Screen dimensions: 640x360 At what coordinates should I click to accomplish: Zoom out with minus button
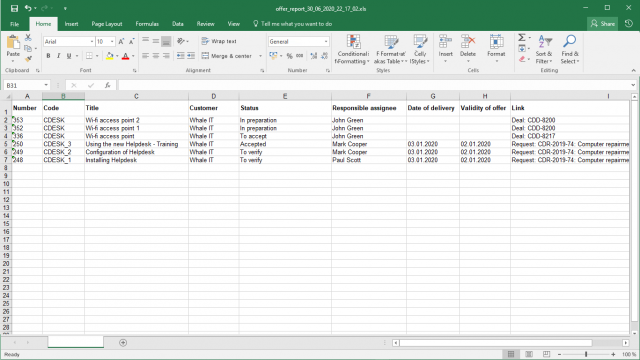click(x=560, y=354)
